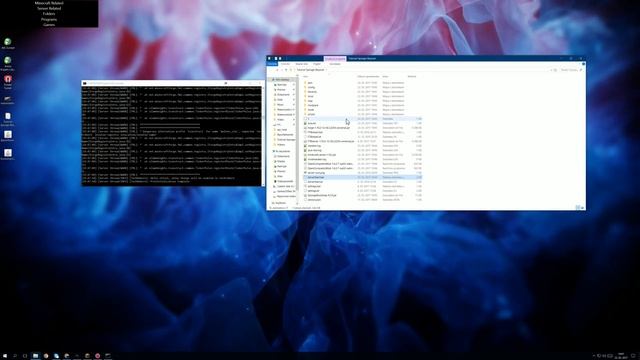
Task: Switch Explorer to large icons view
Action: click(x=582, y=208)
